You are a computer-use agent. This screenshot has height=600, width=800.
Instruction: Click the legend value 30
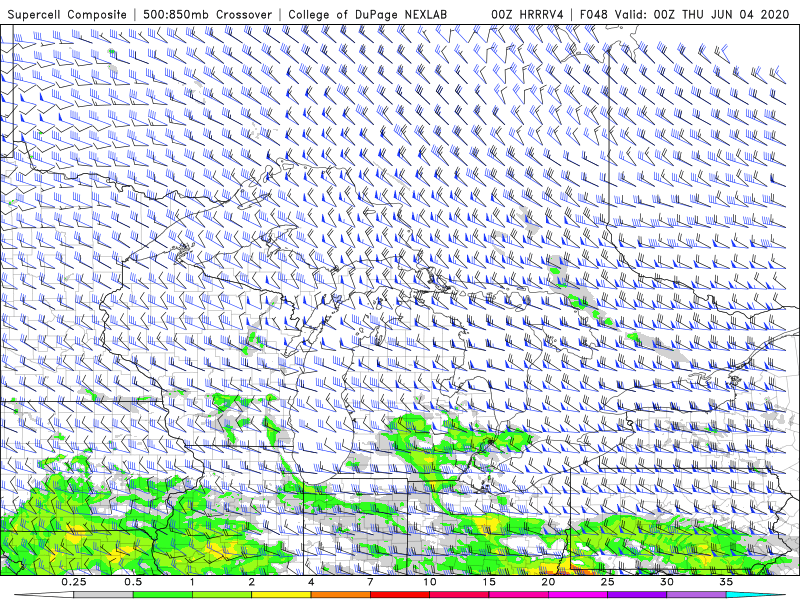click(667, 582)
